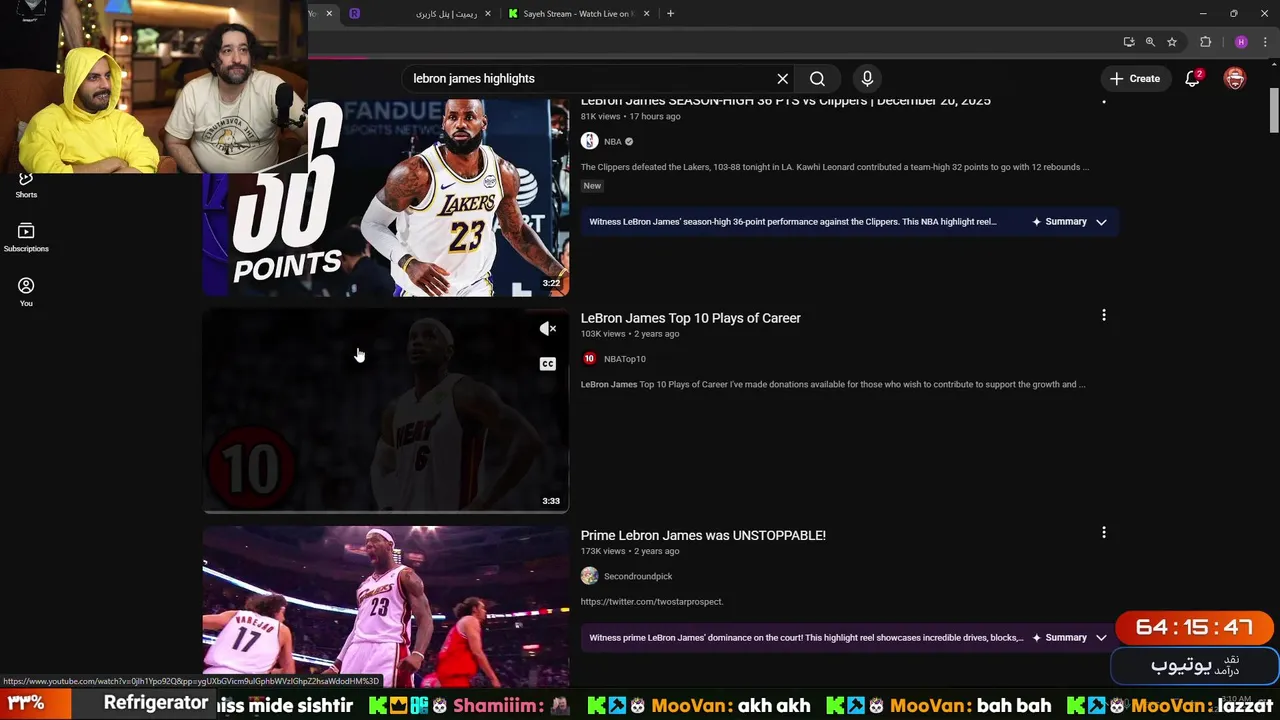
Task: Open more options for Top 10 Plays of Career
Action: 1104,315
